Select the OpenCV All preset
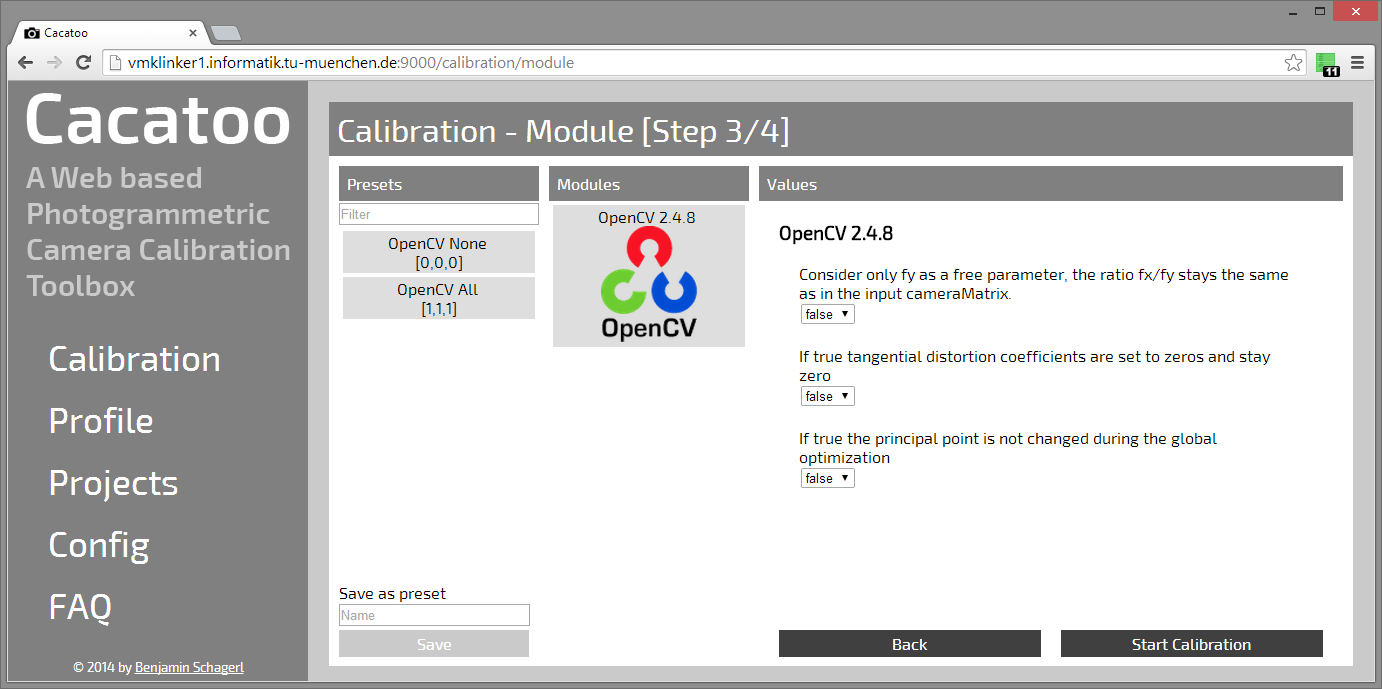 439,298
